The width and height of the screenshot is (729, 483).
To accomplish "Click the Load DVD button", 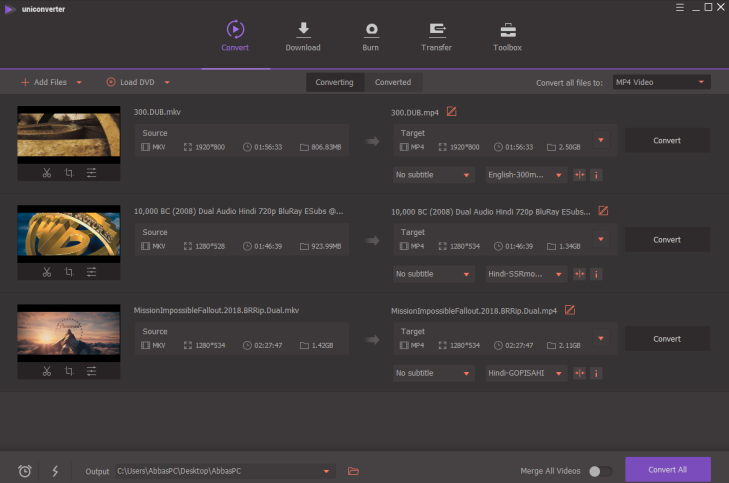I will (x=131, y=82).
